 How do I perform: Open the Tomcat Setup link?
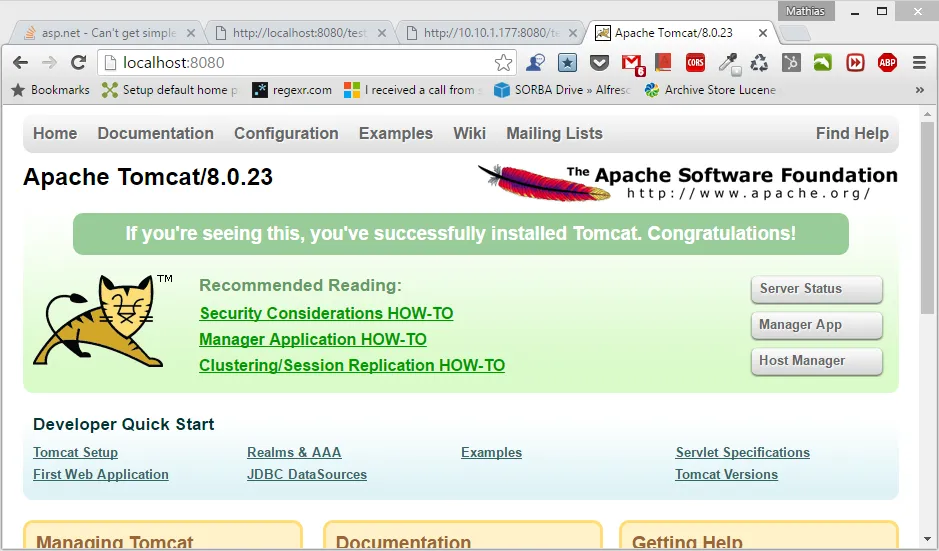75,453
